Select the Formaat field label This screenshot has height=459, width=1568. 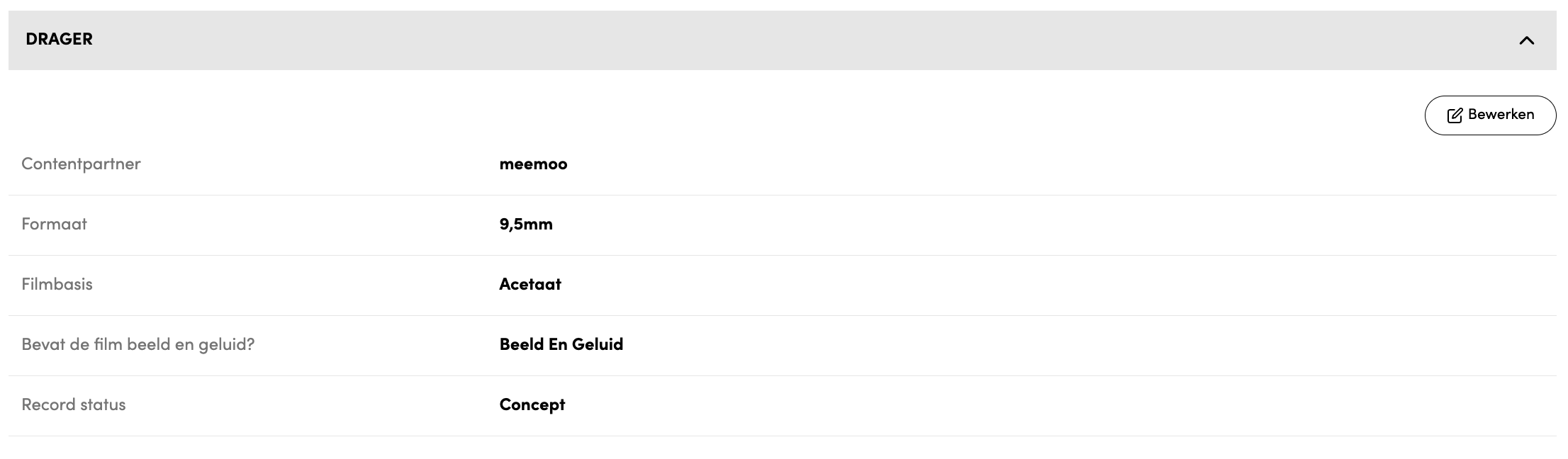click(x=54, y=224)
